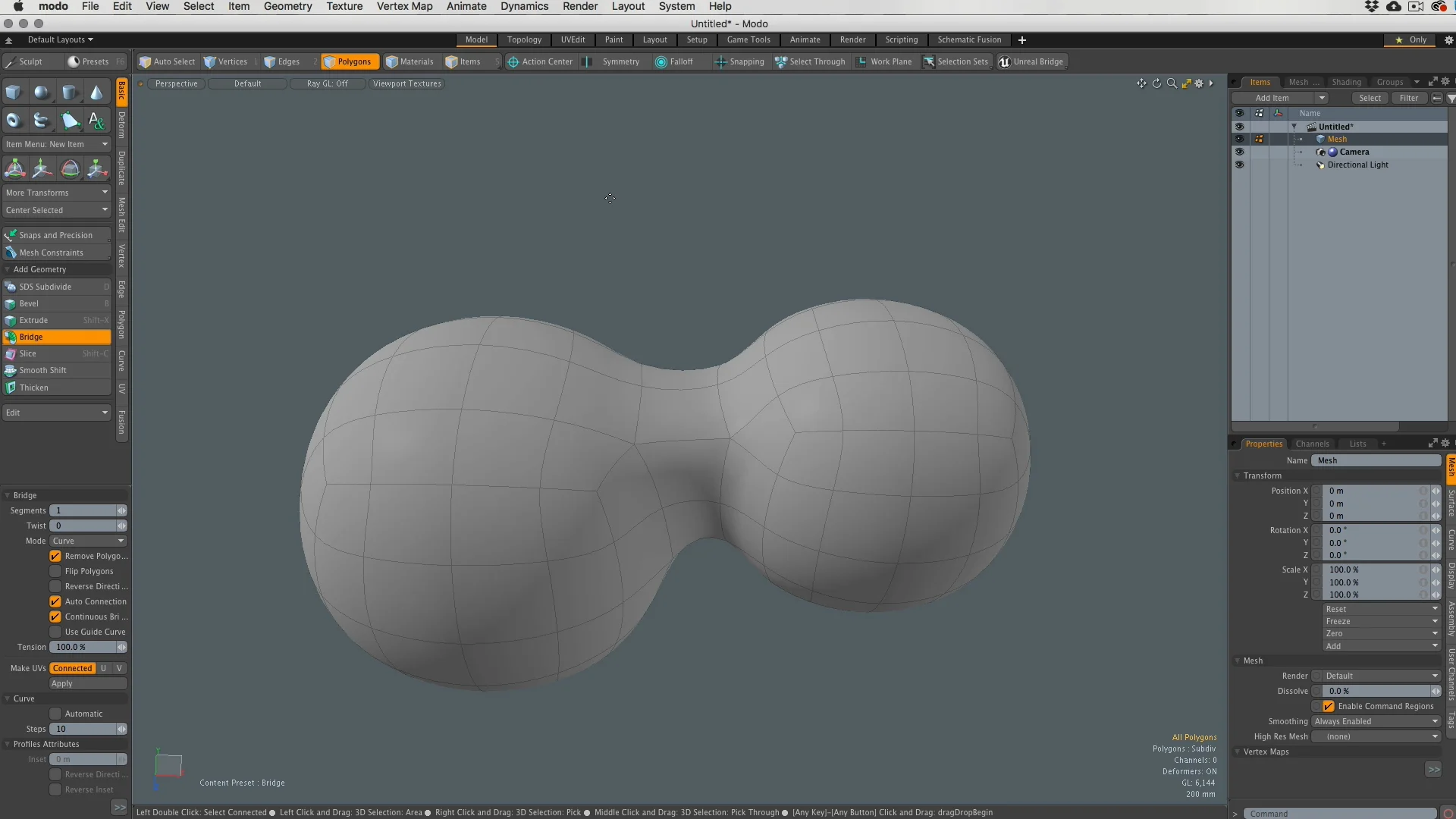1456x819 pixels.
Task: Open the Vertex Map menu
Action: click(405, 6)
